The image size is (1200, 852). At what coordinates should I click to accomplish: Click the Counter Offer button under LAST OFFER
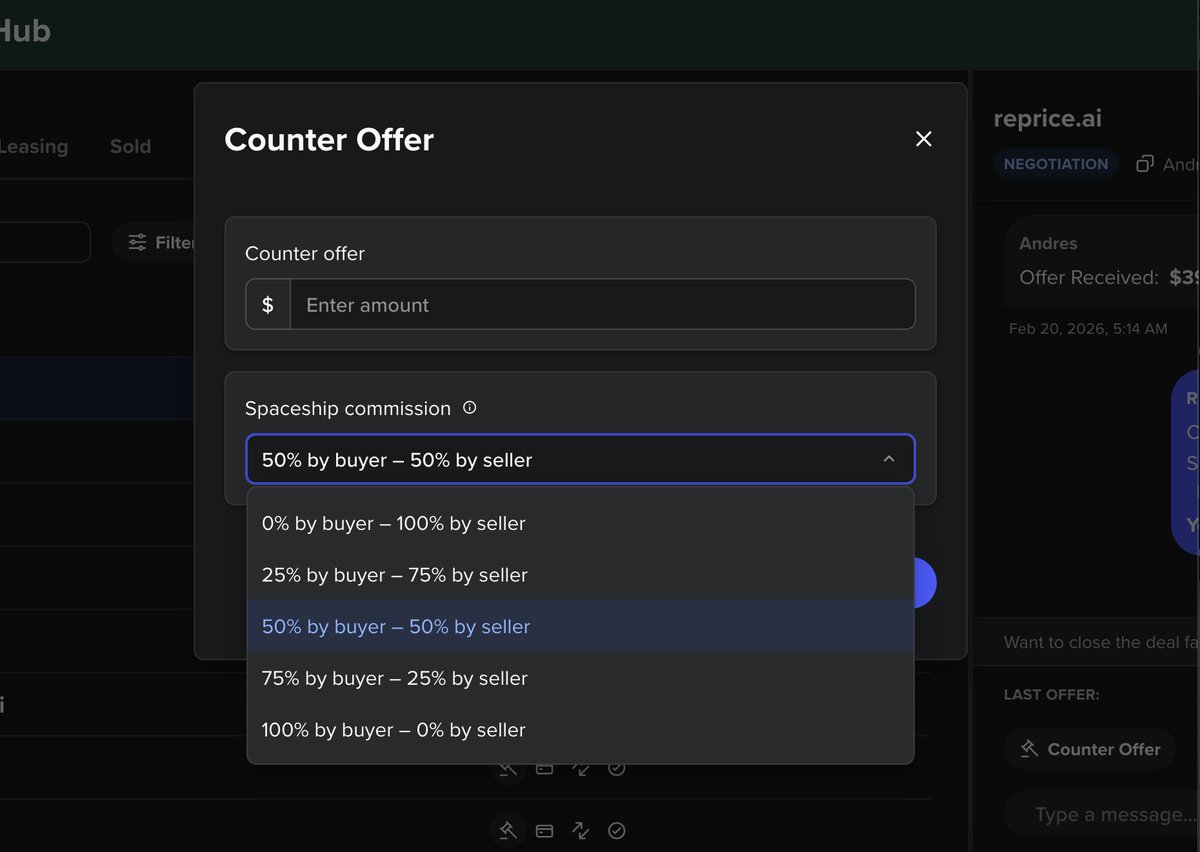[1090, 749]
